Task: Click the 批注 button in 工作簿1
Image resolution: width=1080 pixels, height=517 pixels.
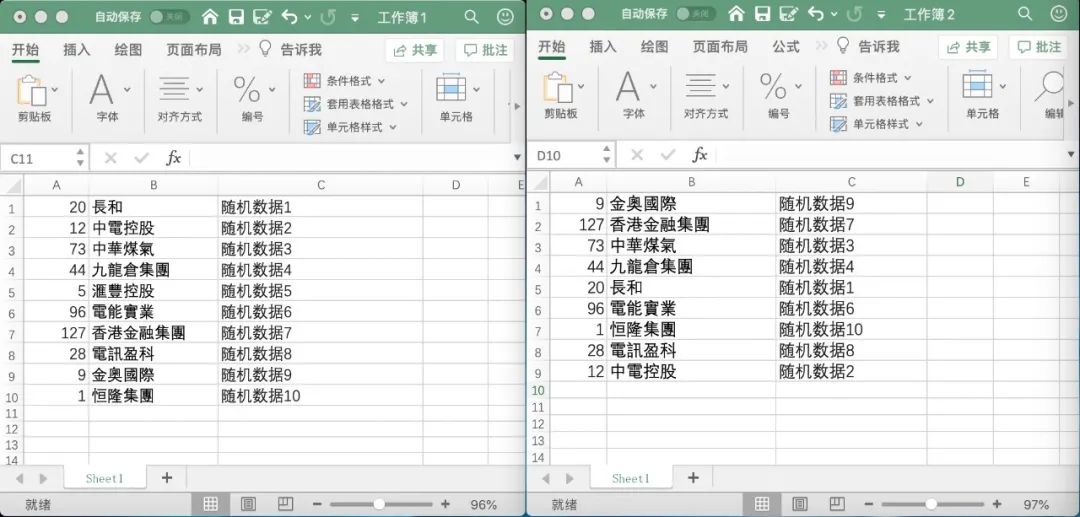Action: [x=486, y=50]
